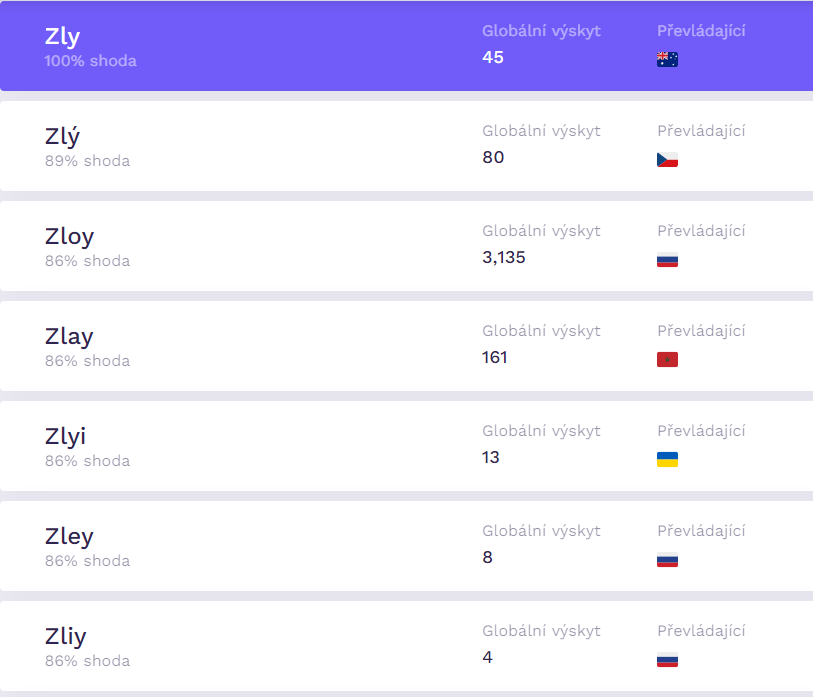Click the Russian flag icon in Zloy row

(667, 259)
